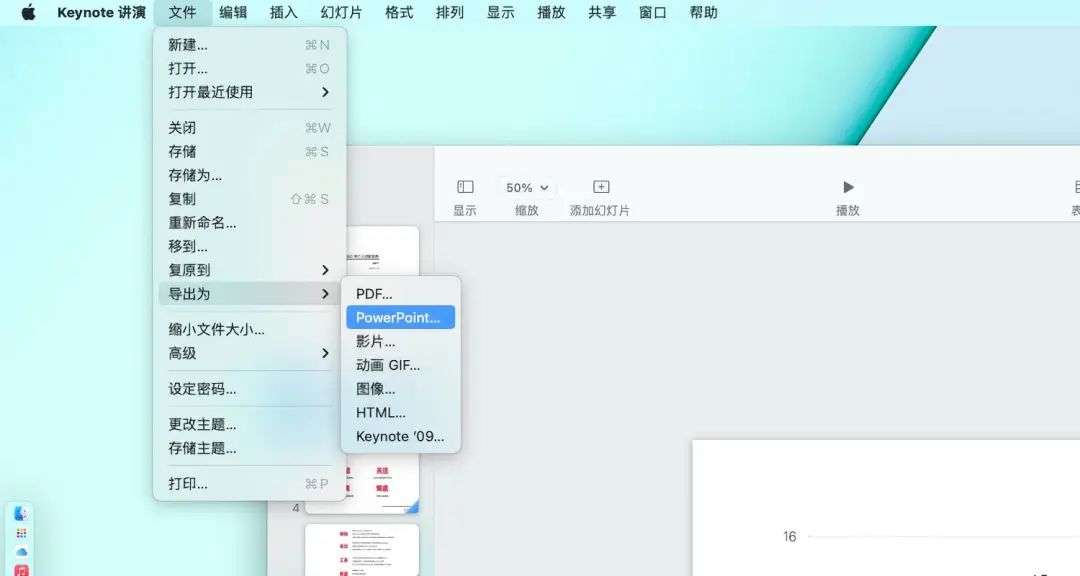The height and width of the screenshot is (576, 1080).
Task: Click the 添加幻灯片 add slide icon
Action: point(601,187)
